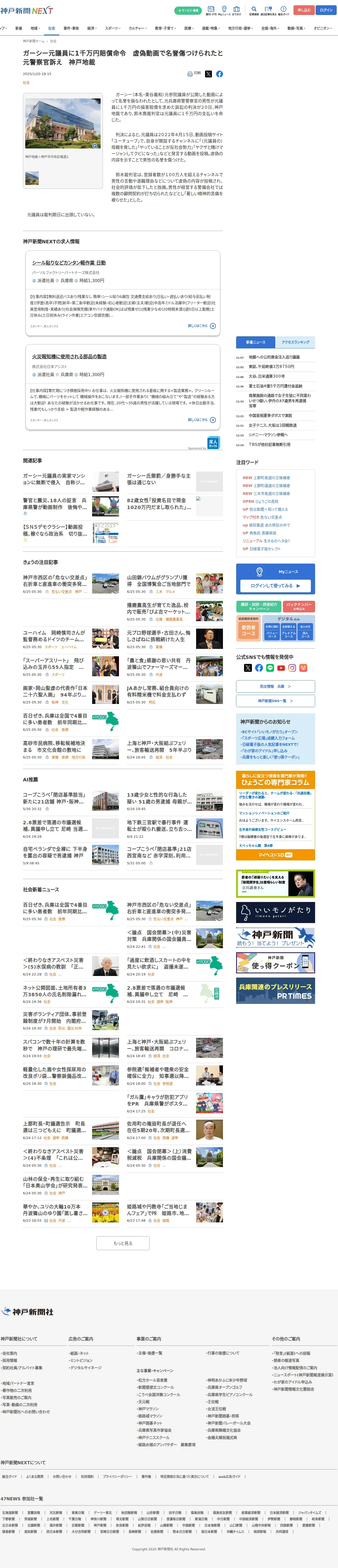Expand the 教育・子育て navigation dropdown
This screenshot has height=1568, width=338.
click(x=166, y=28)
